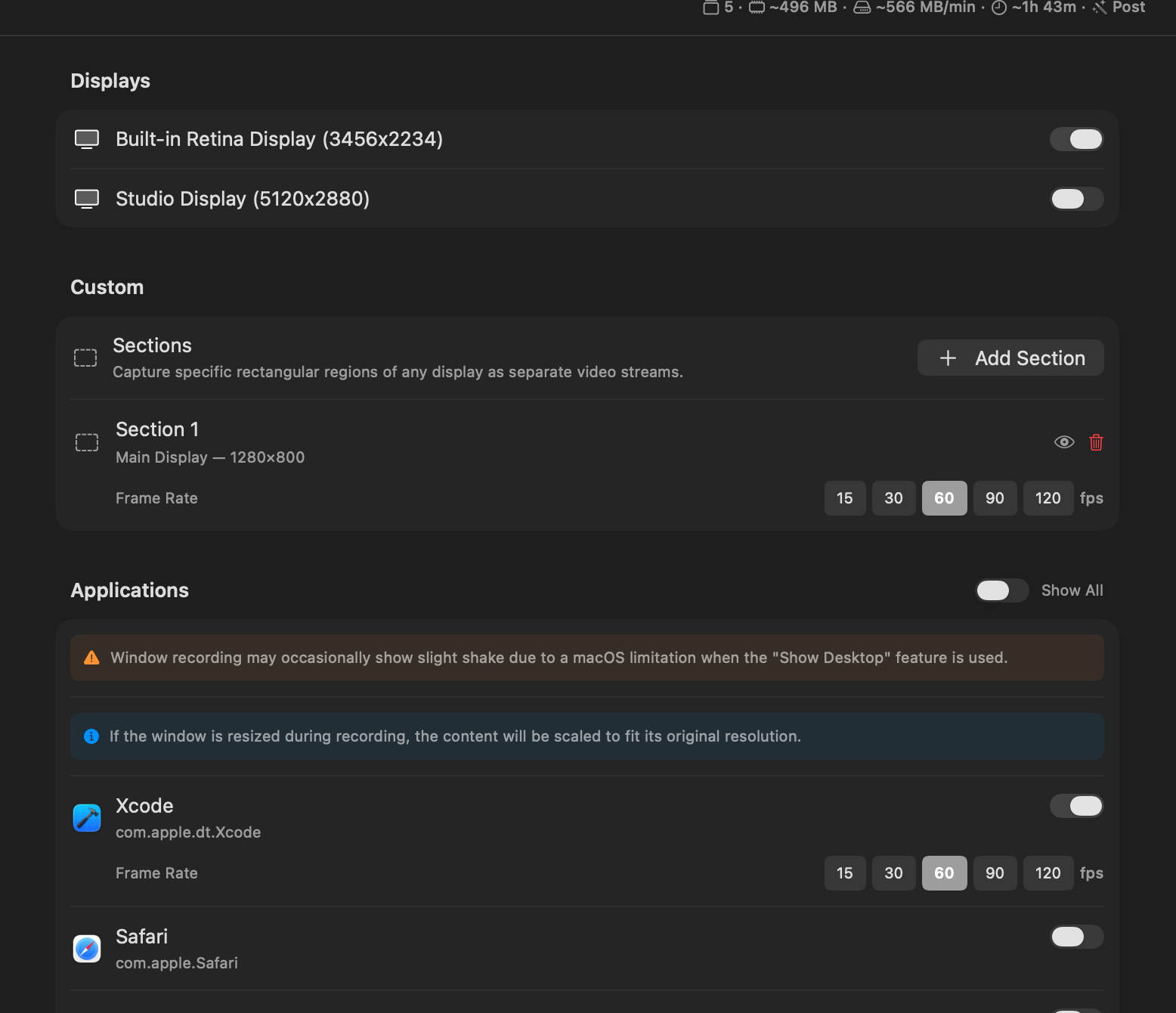The image size is (1176, 1013).
Task: Click the orange warning triangle icon
Action: click(x=91, y=658)
